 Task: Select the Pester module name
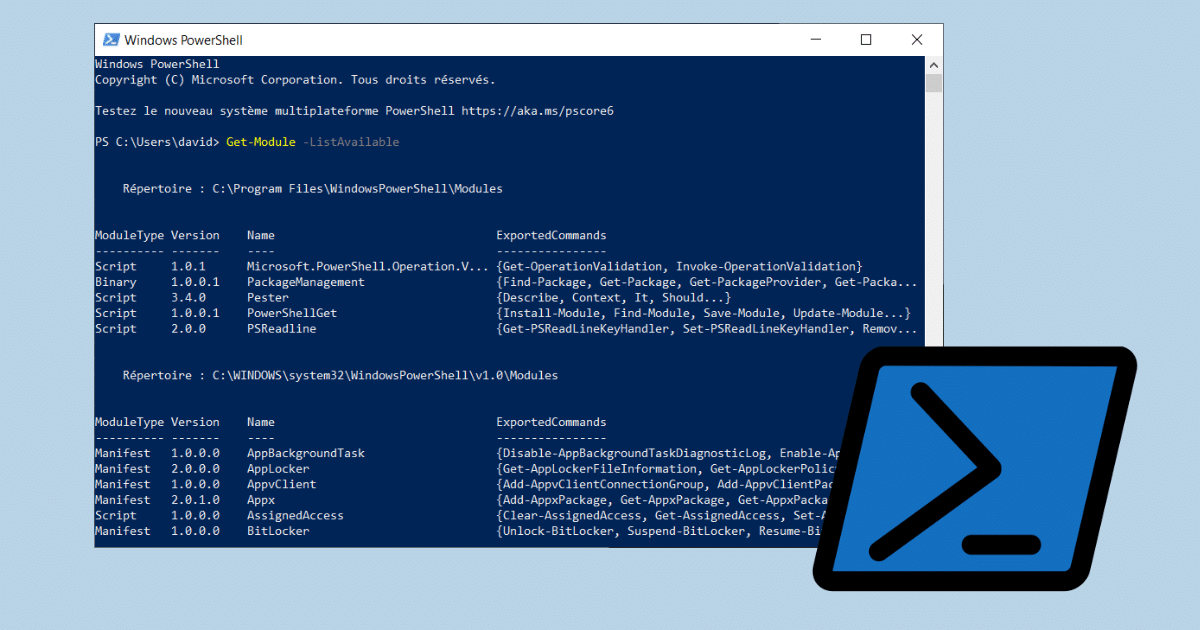point(267,297)
